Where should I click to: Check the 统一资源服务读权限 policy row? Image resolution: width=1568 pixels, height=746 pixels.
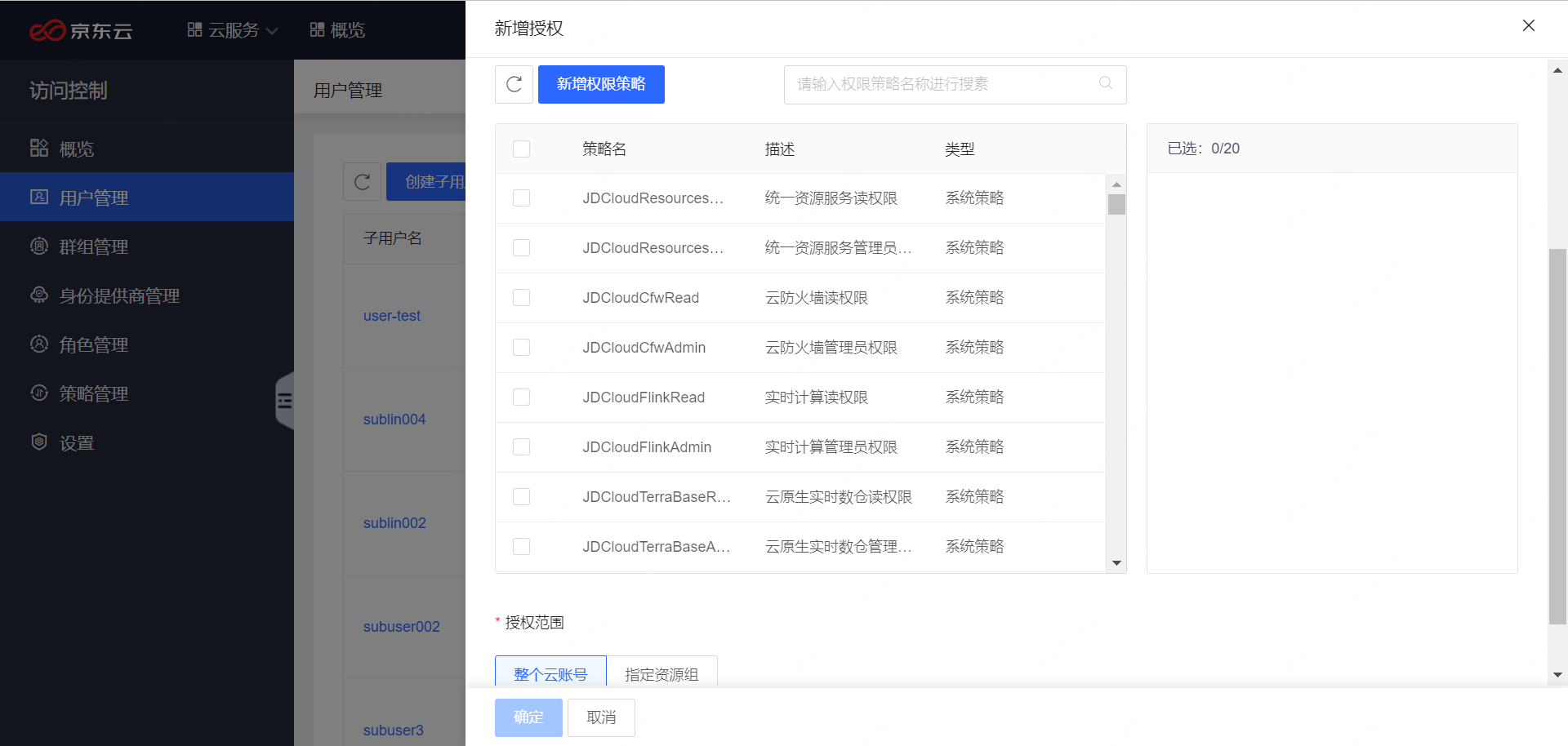521,198
